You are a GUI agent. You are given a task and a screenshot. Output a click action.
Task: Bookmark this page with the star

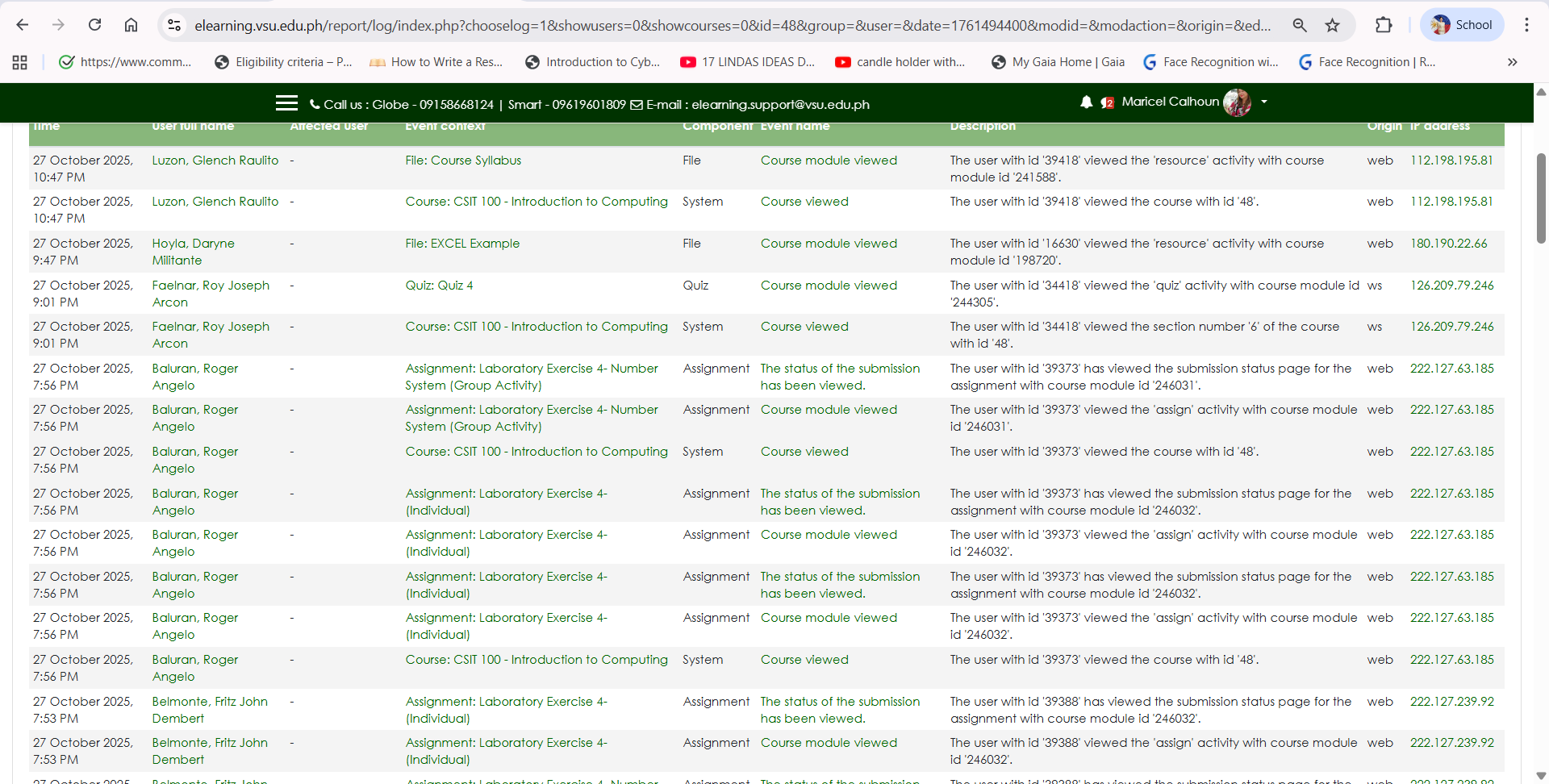pos(1332,25)
